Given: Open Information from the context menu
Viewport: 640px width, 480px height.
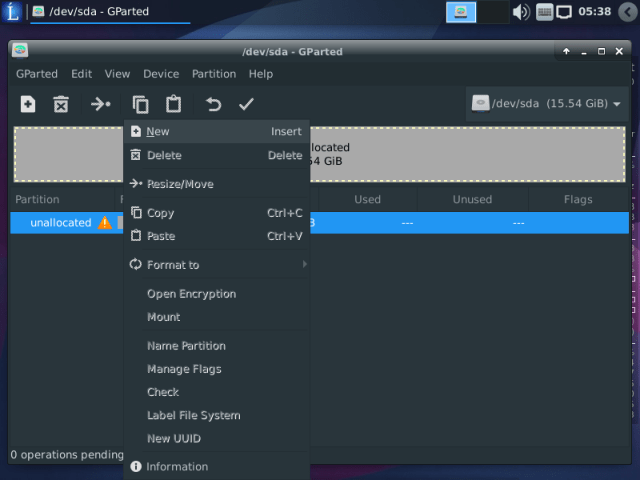Looking at the screenshot, I should [x=217, y=467].
